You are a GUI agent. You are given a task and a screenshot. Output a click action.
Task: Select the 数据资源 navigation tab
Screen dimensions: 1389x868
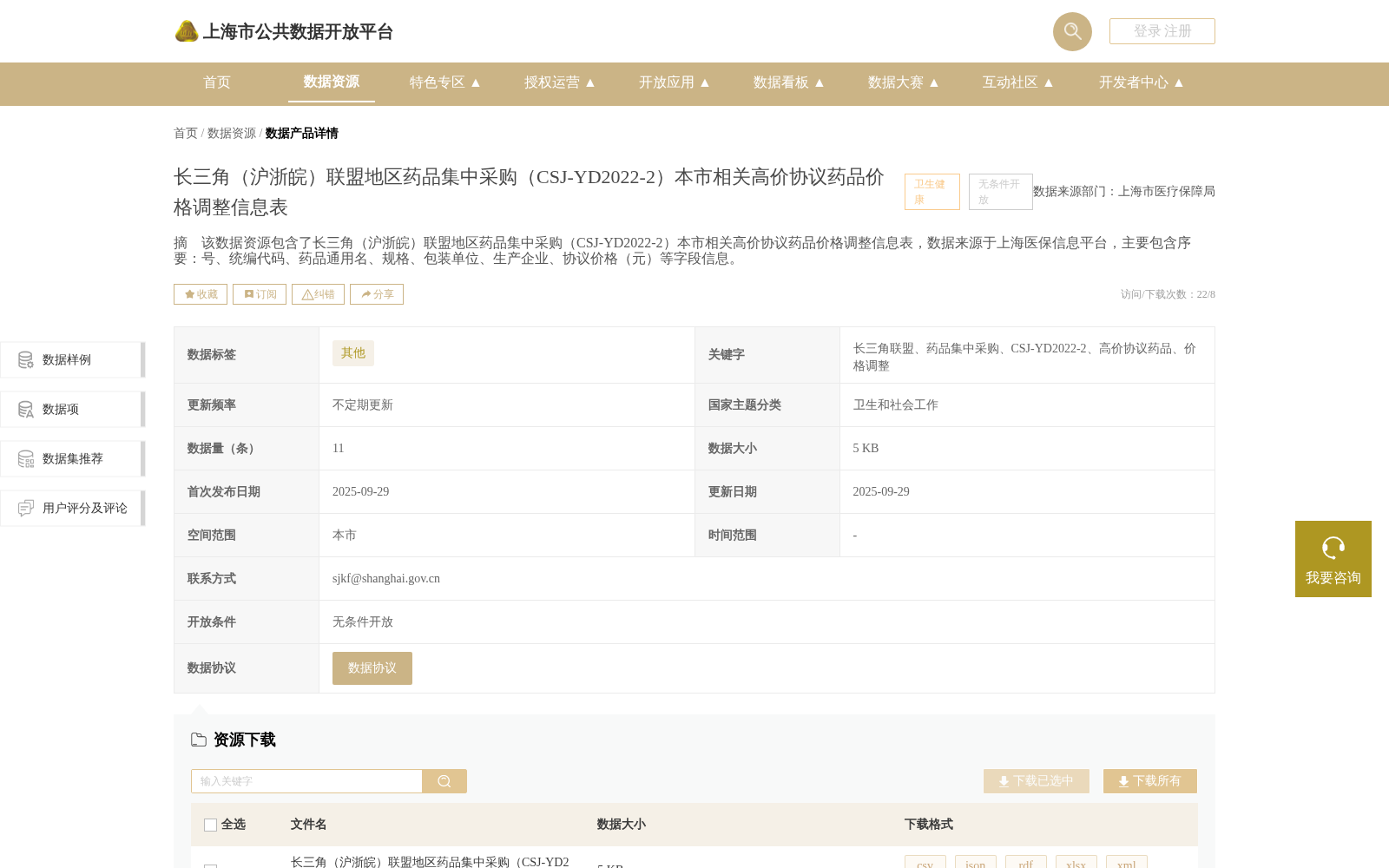pos(332,82)
